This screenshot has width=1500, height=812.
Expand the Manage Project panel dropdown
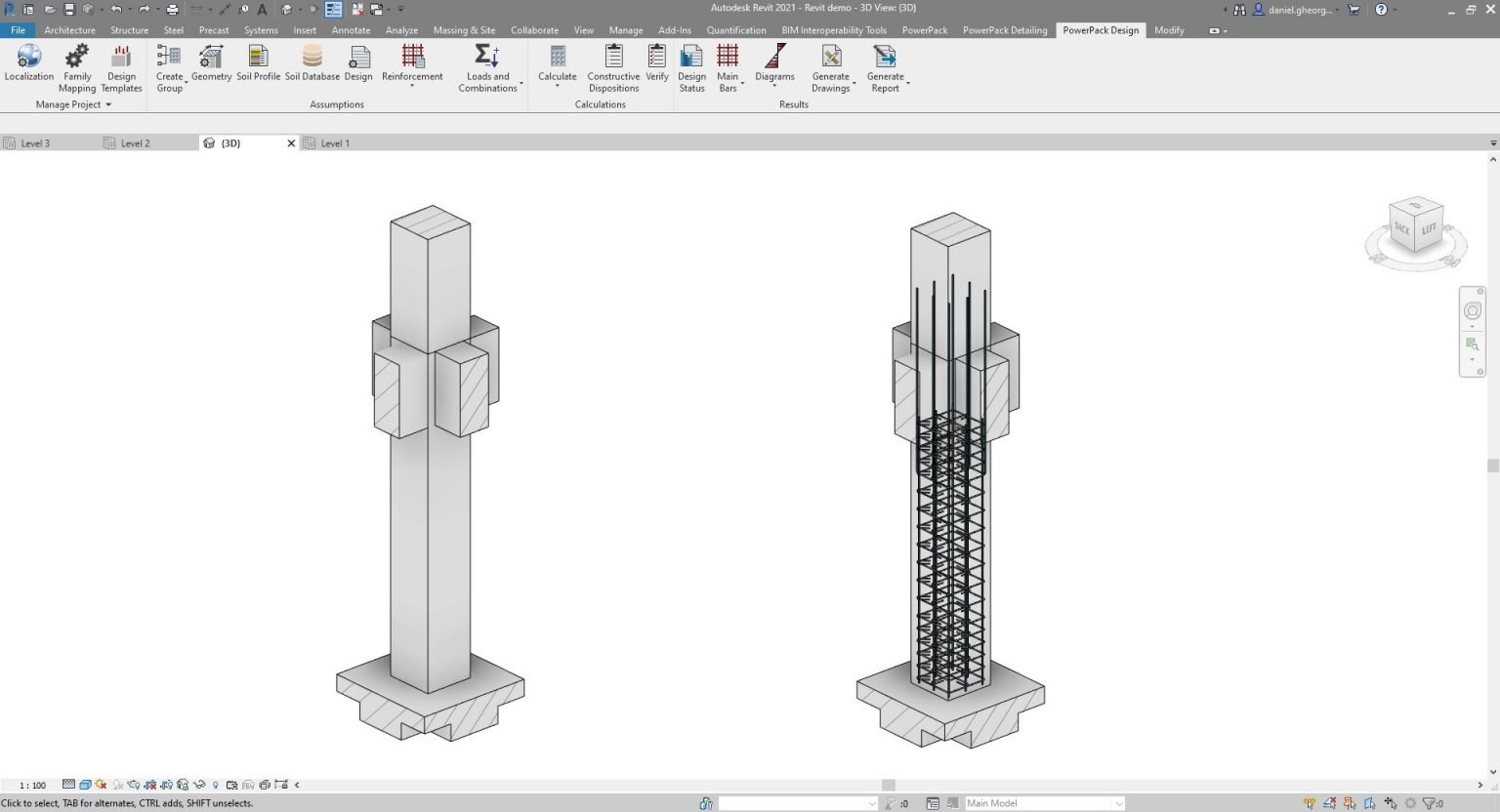click(107, 104)
